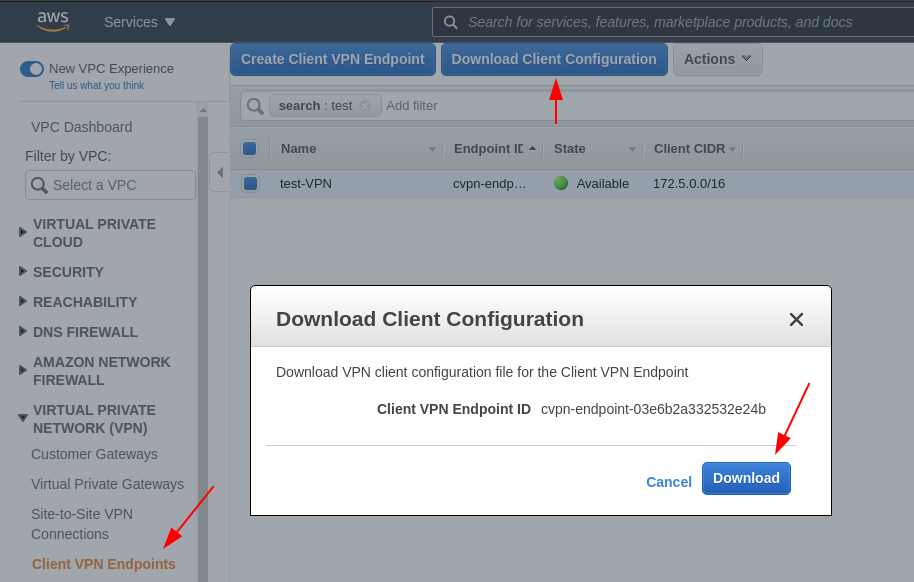Viewport: 914px width, 582px height.
Task: Click the green Available state indicator
Action: click(x=561, y=183)
